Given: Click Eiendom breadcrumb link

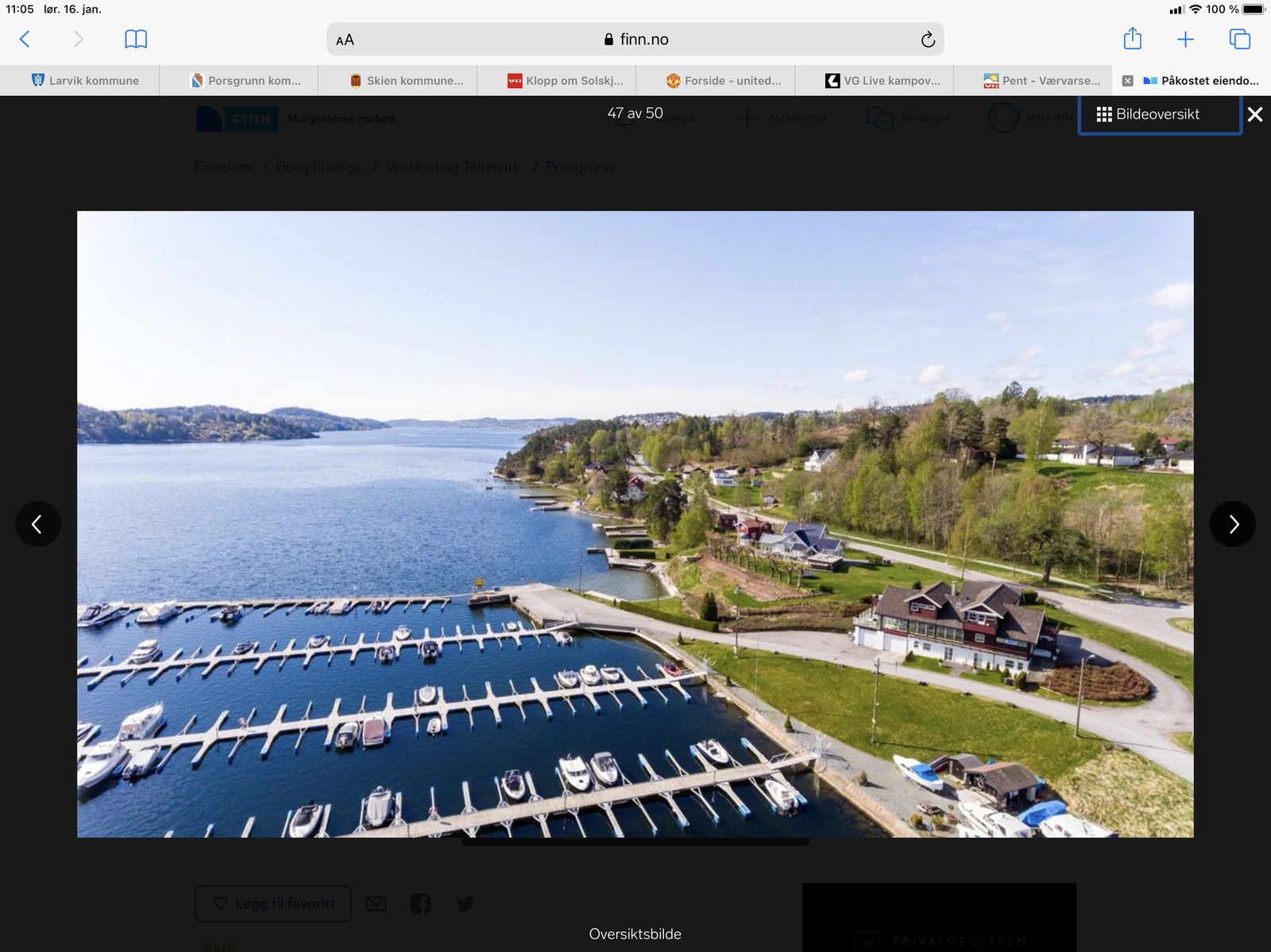Looking at the screenshot, I should tap(223, 167).
